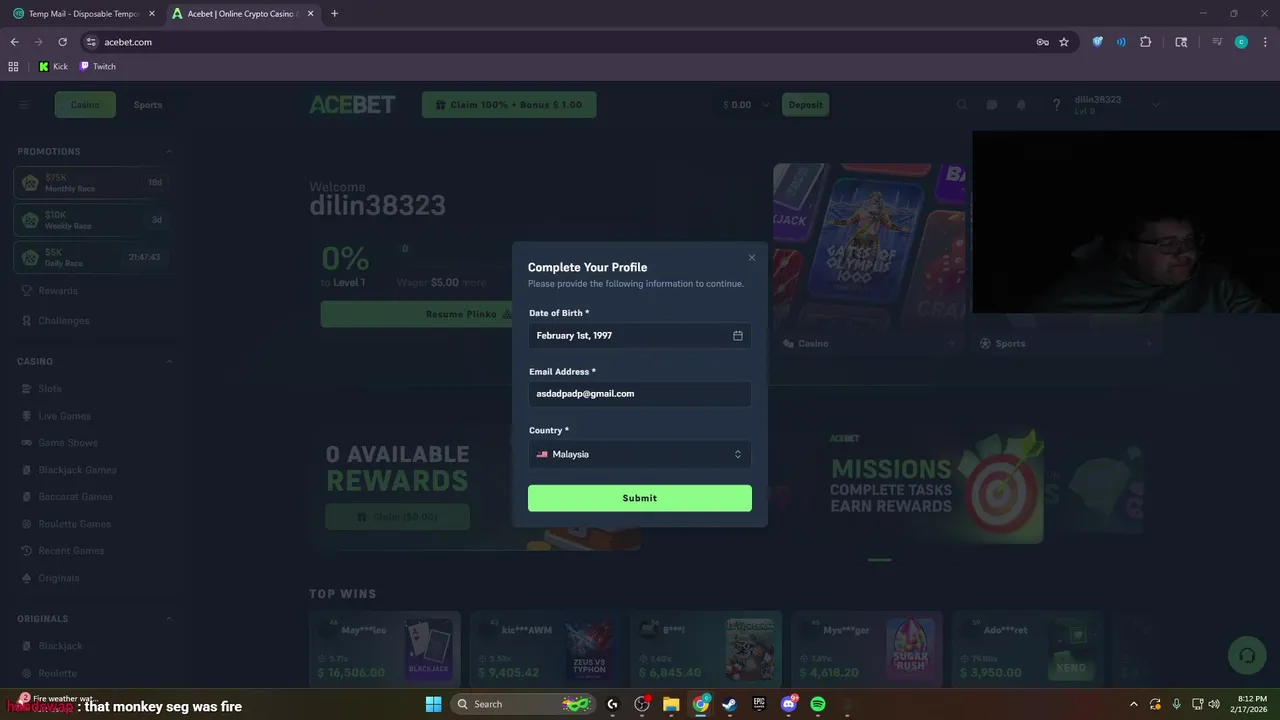Click the taskbar Search box

(522, 704)
